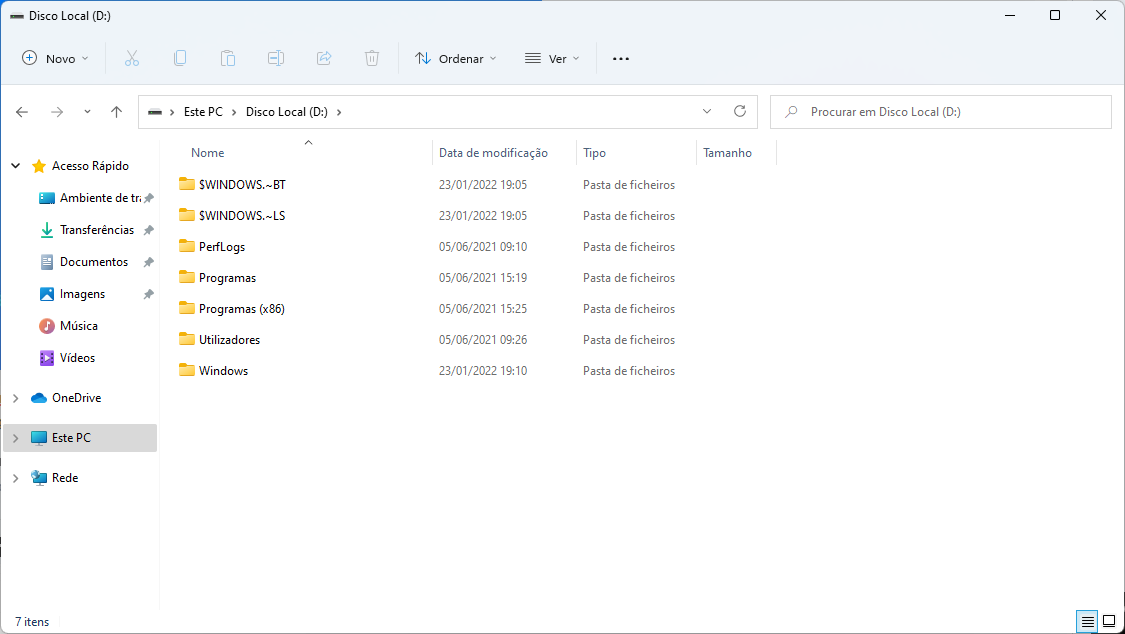Click the Cut scissors icon
The height and width of the screenshot is (634, 1125).
coord(132,59)
